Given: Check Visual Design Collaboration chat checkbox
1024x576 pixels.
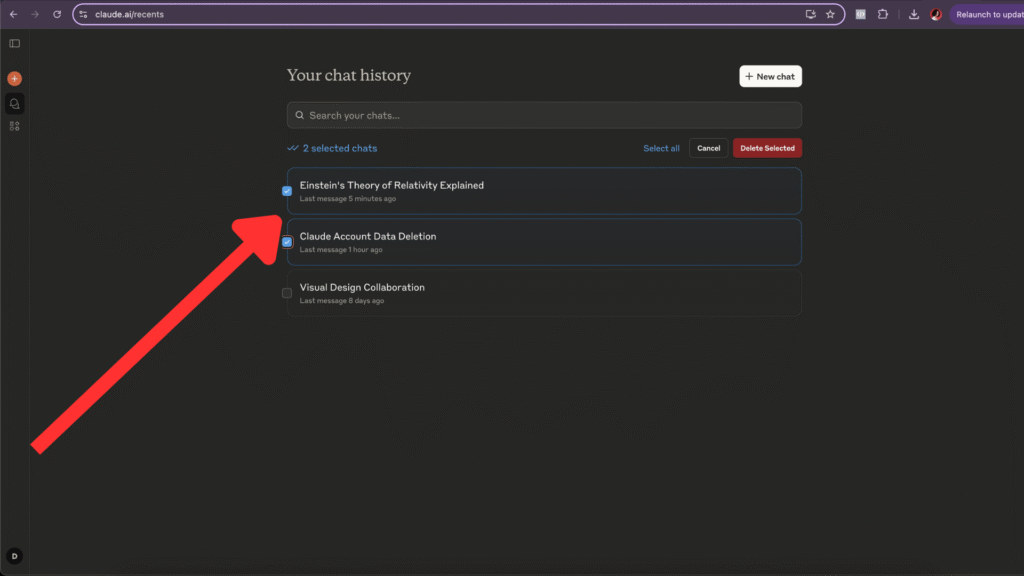Looking at the screenshot, I should [x=287, y=293].
